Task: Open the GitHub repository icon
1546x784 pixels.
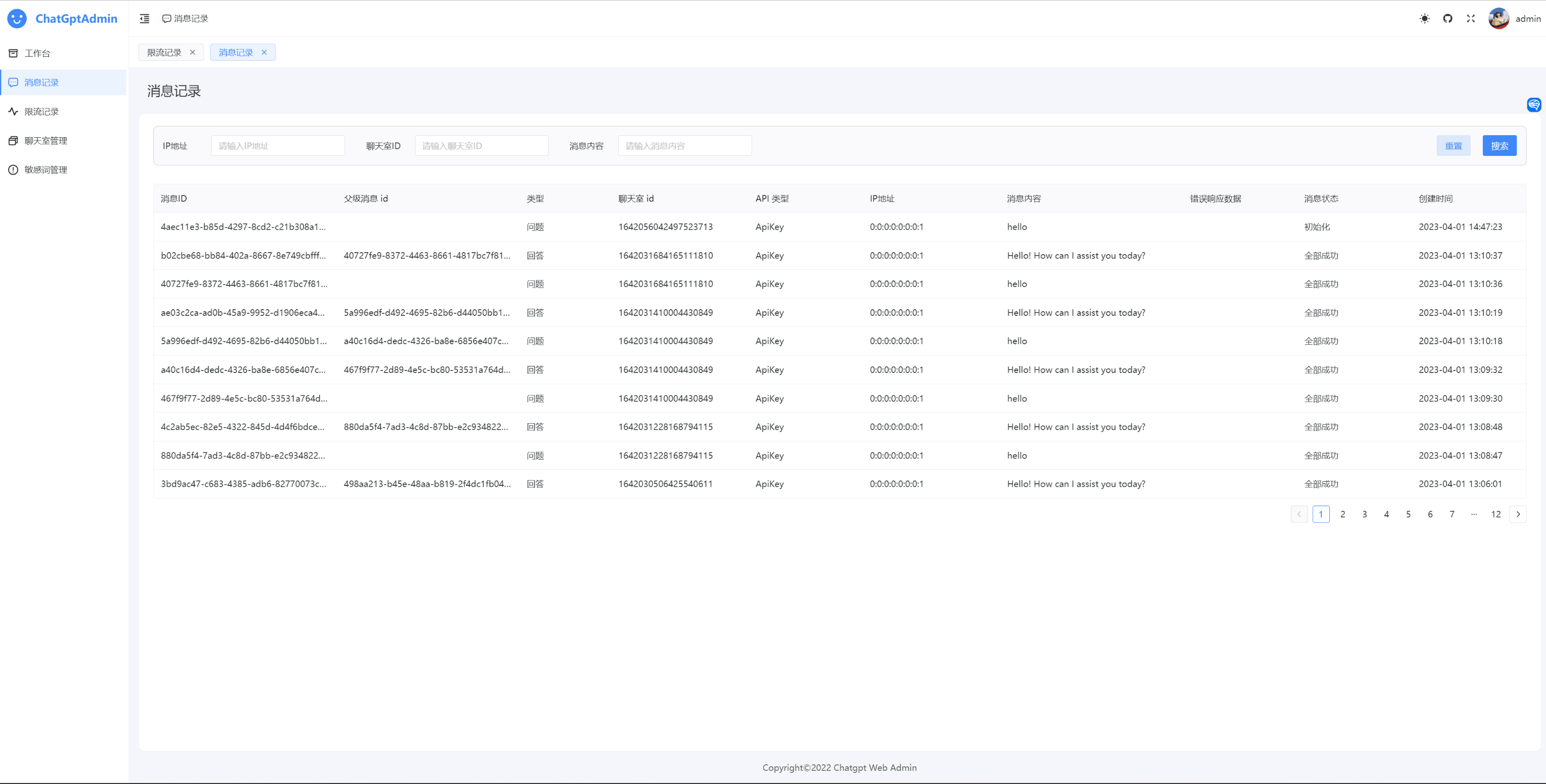Action: [1448, 19]
